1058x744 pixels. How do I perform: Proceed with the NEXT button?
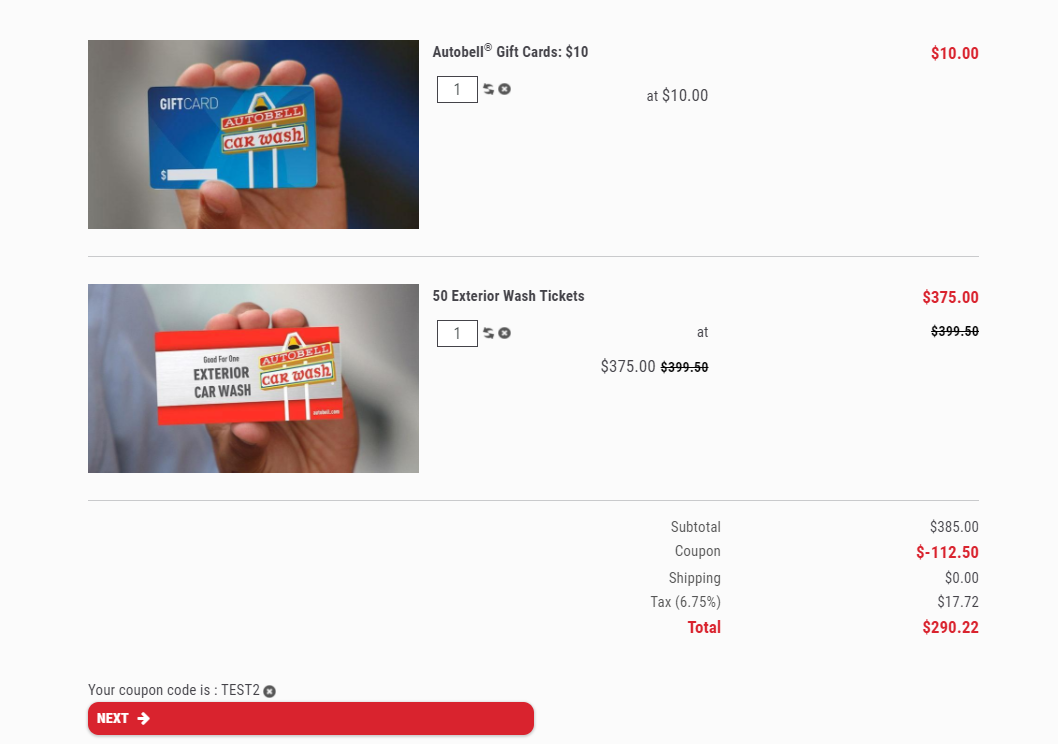[310, 718]
